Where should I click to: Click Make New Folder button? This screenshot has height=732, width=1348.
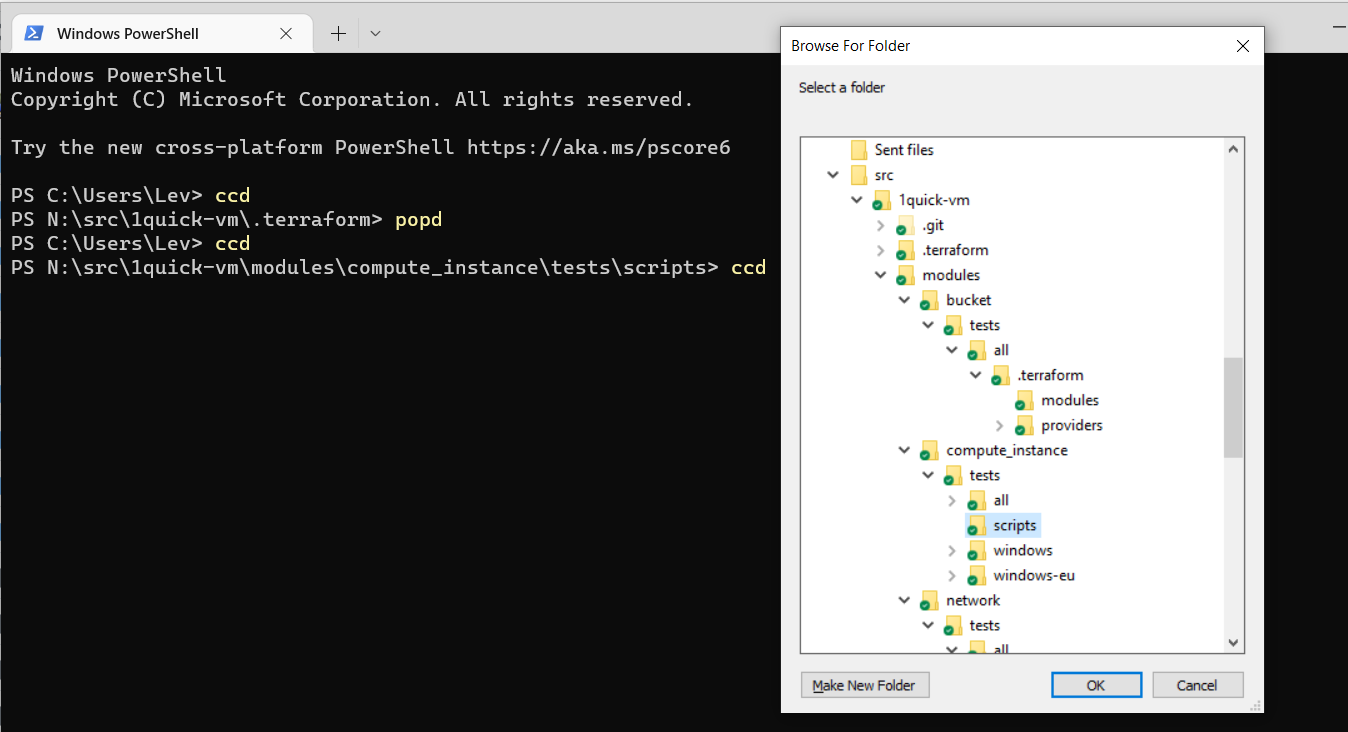point(865,685)
